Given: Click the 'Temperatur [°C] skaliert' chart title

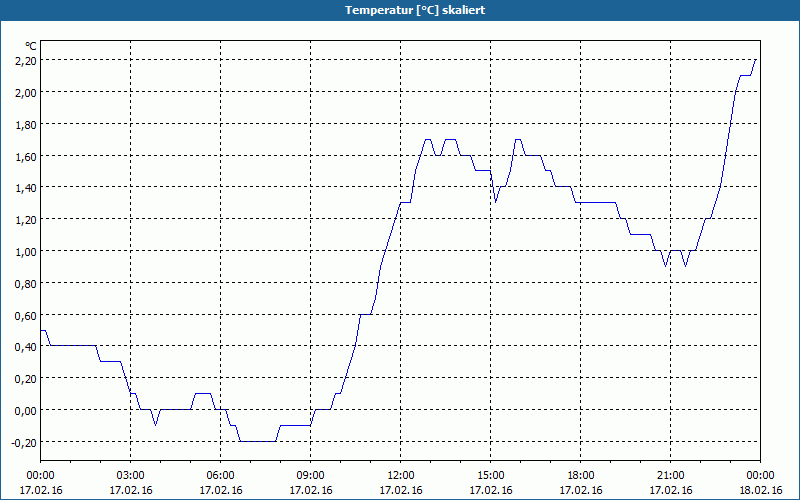Looking at the screenshot, I should (x=415, y=10).
